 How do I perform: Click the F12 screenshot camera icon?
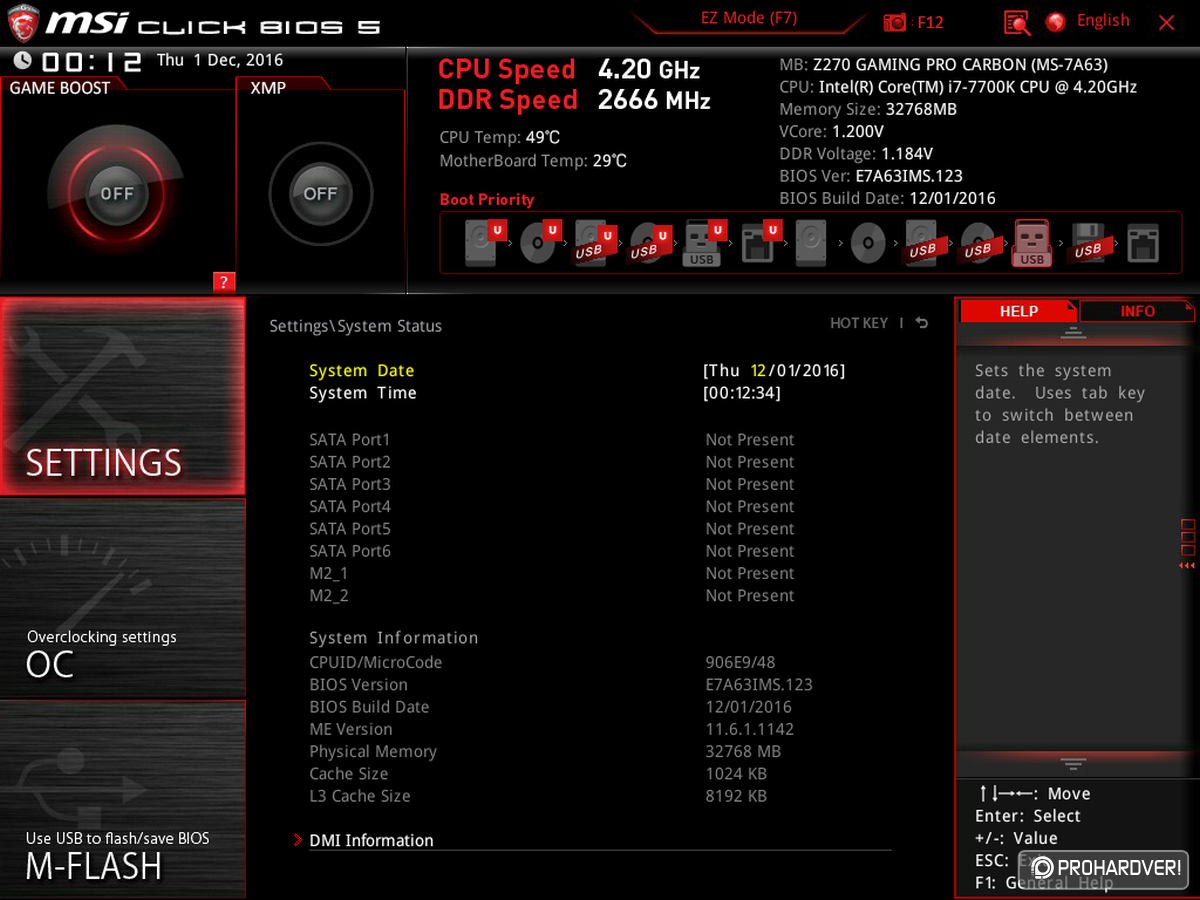(895, 22)
